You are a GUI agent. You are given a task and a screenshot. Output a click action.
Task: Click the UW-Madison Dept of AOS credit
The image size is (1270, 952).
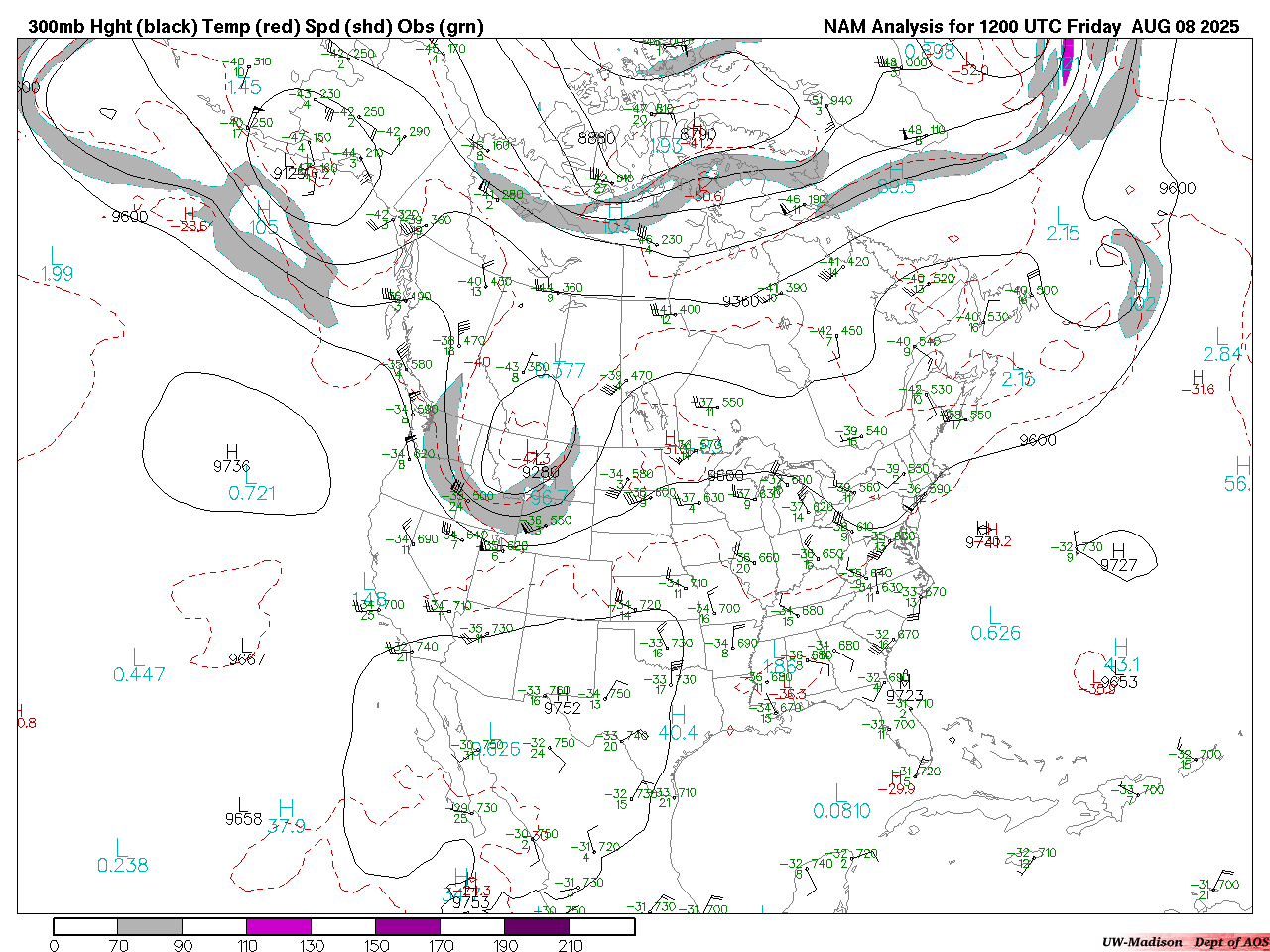pyautogui.click(x=1184, y=942)
